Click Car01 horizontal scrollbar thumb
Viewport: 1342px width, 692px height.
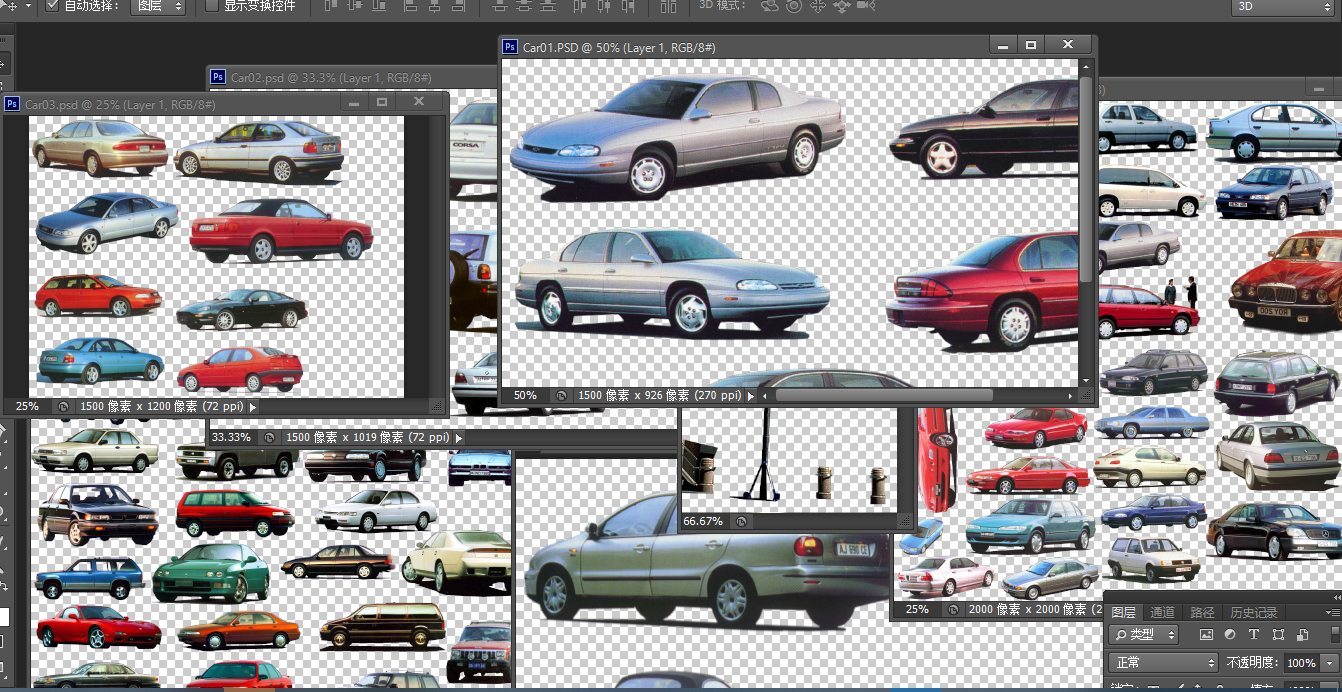[884, 395]
